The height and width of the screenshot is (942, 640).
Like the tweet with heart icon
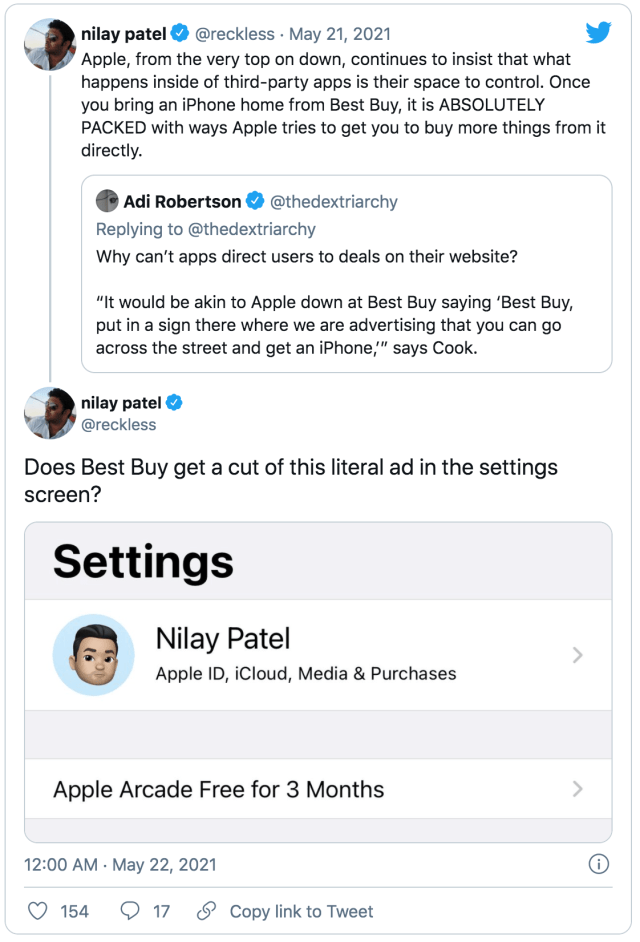click(x=38, y=911)
